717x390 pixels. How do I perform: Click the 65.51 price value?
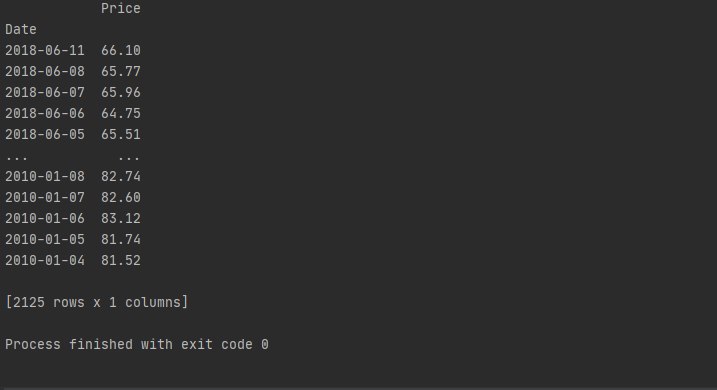pyautogui.click(x=121, y=135)
